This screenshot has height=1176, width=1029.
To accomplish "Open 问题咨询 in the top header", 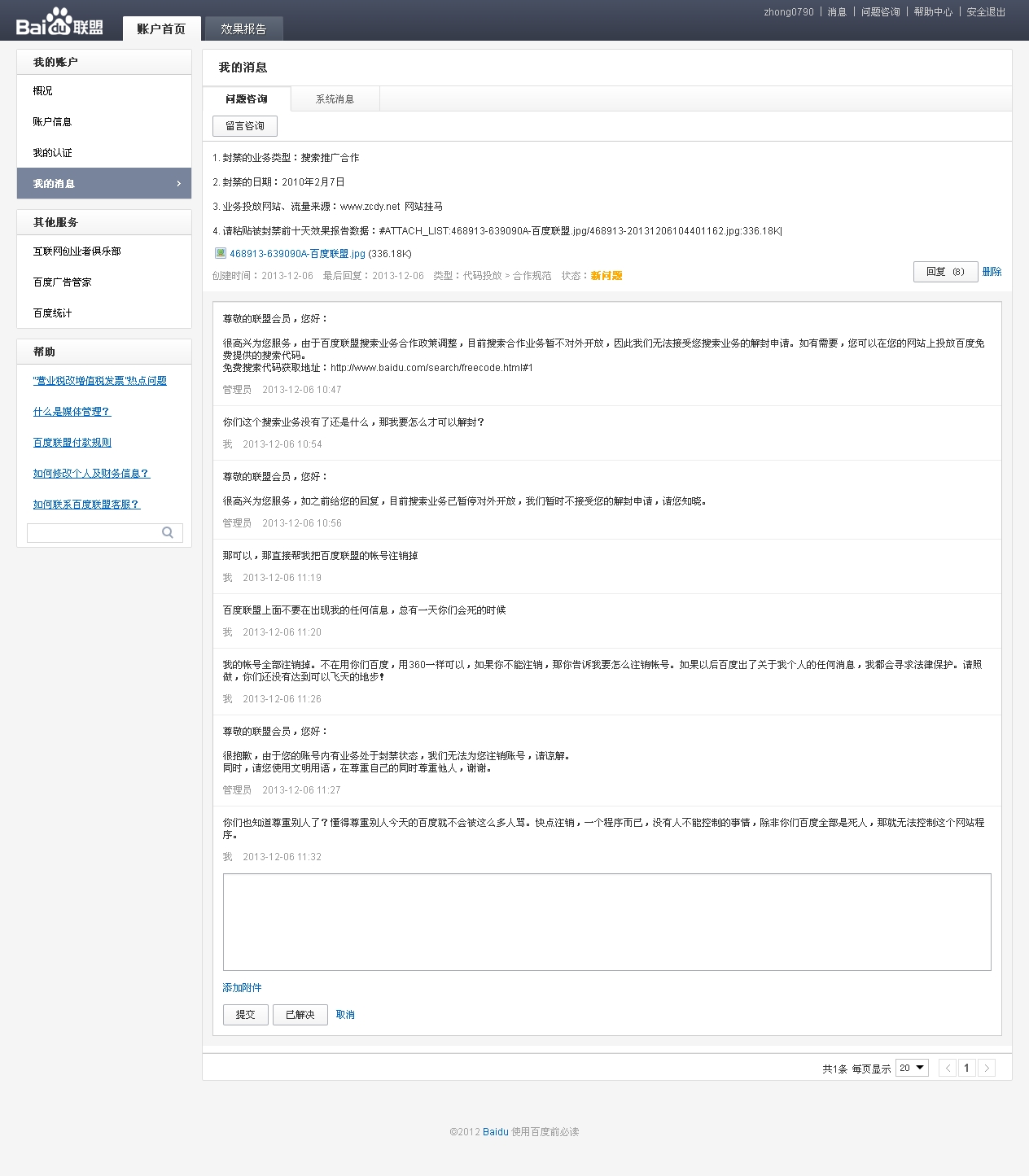I will 881,12.
